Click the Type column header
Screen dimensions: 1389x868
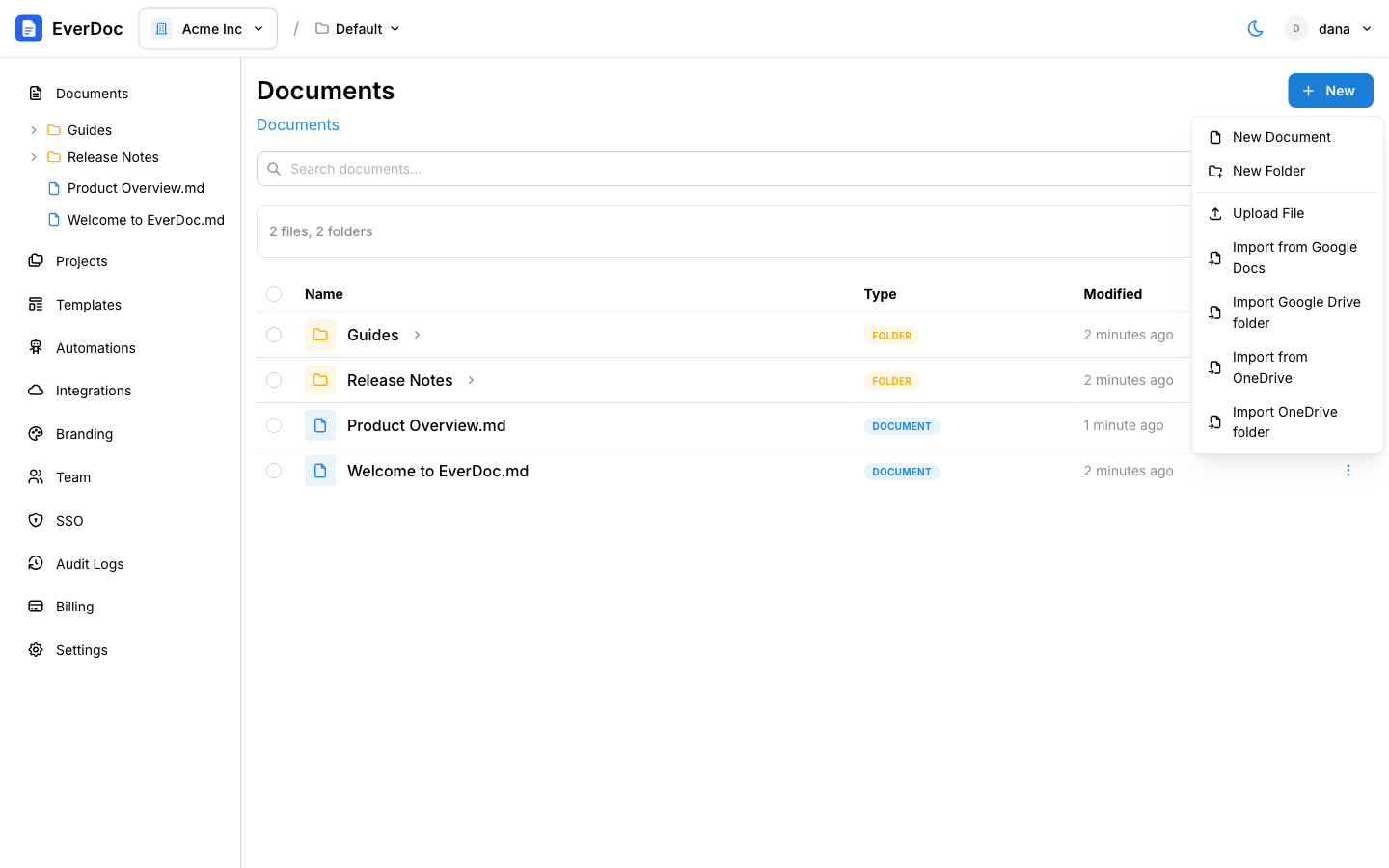pyautogui.click(x=881, y=294)
